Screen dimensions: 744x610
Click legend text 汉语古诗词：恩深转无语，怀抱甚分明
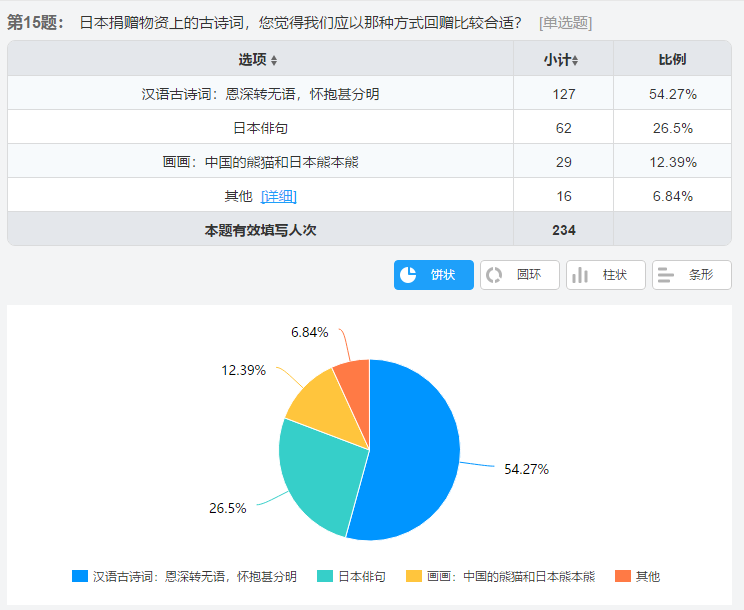point(195,576)
